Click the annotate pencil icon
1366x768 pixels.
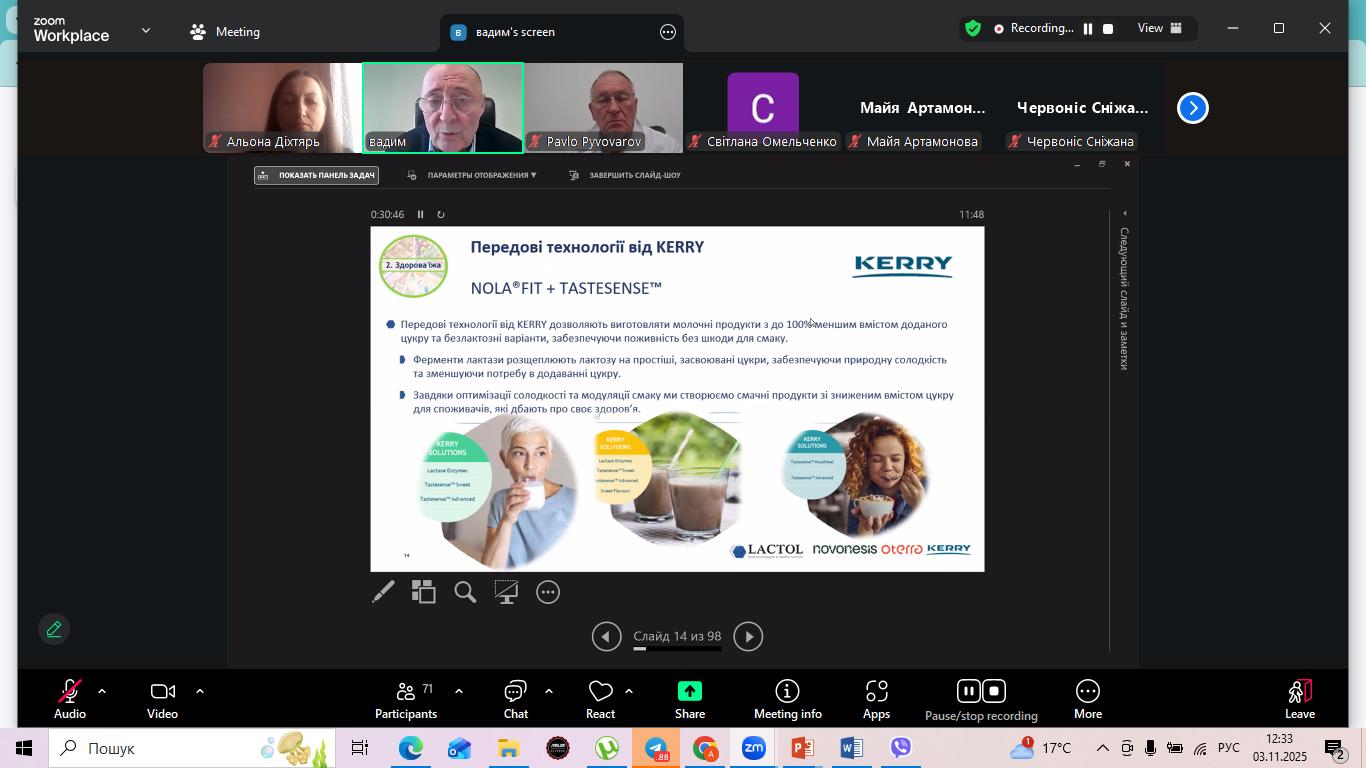[x=54, y=629]
